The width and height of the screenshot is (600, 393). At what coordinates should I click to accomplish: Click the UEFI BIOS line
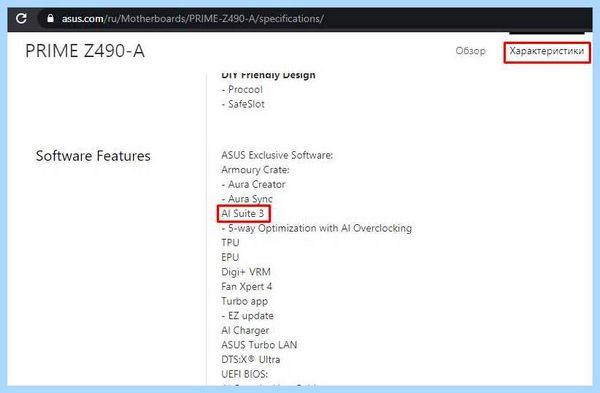[245, 374]
